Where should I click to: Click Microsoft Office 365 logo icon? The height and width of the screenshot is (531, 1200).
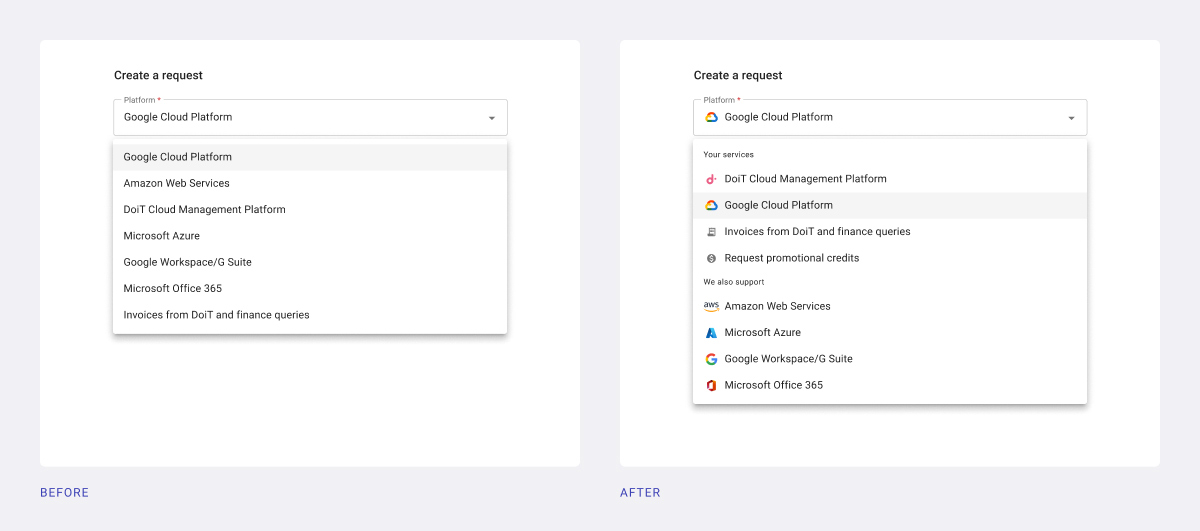click(711, 385)
